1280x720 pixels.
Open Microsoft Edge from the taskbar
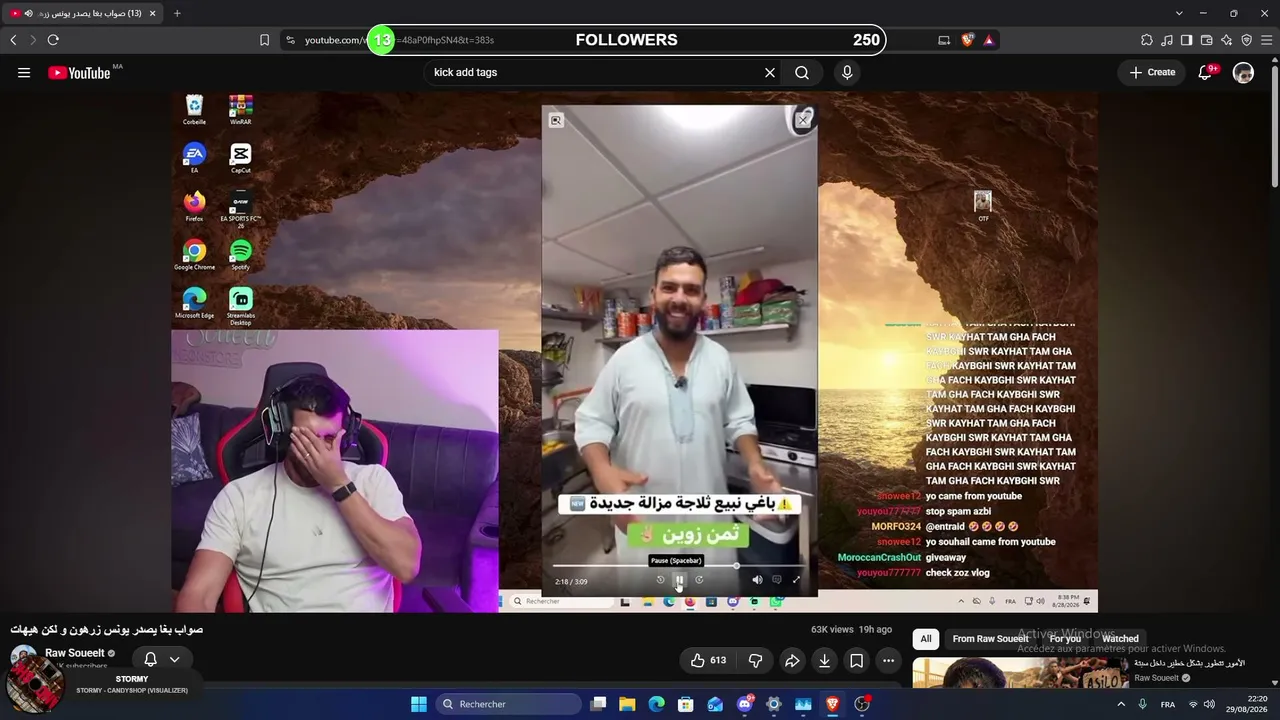(656, 704)
